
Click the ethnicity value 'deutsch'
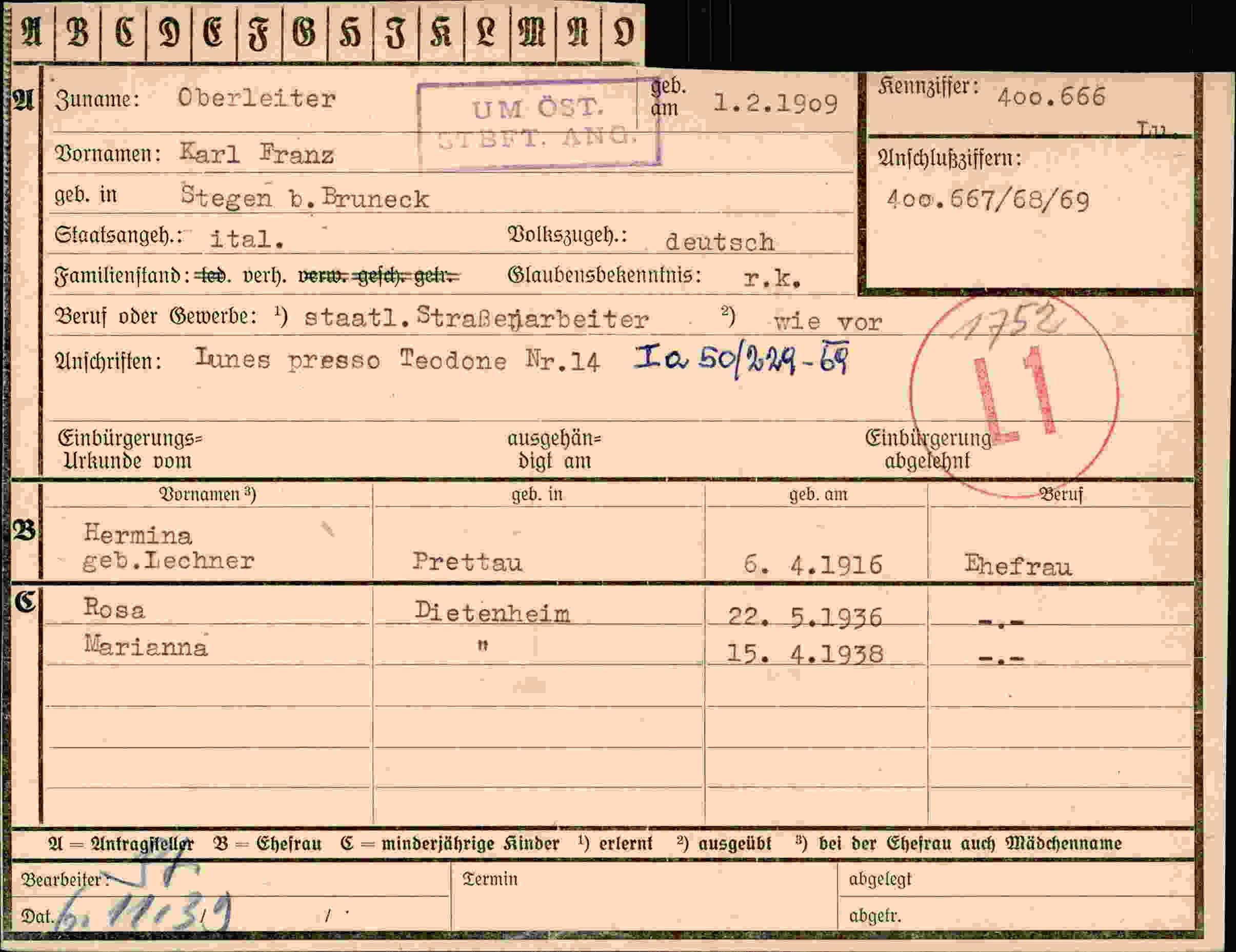(x=720, y=241)
